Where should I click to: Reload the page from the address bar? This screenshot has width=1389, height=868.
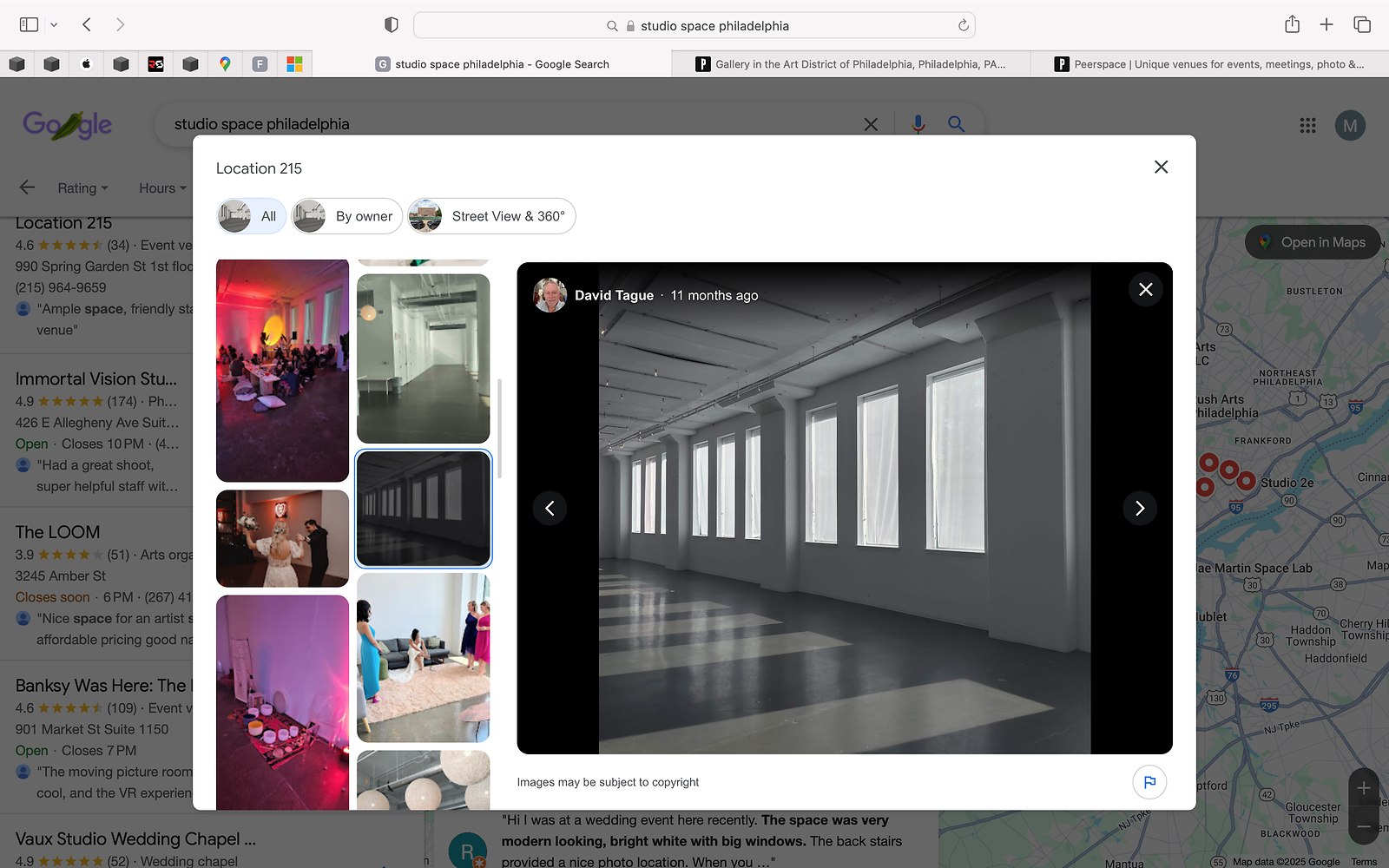(x=963, y=26)
